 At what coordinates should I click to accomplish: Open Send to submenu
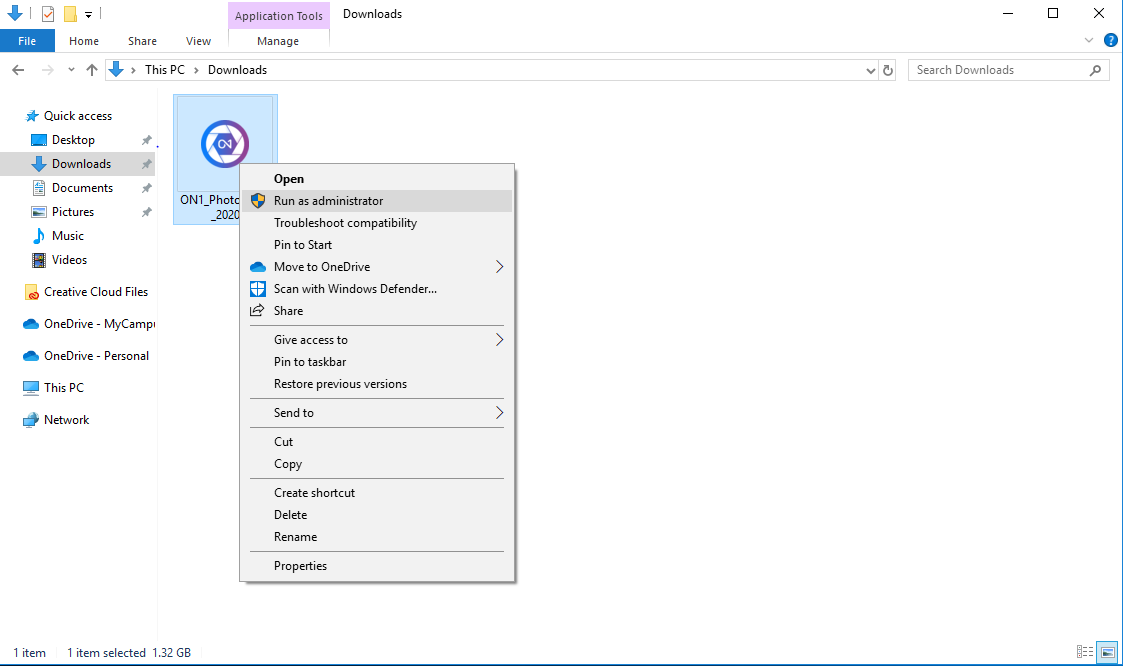pos(294,413)
